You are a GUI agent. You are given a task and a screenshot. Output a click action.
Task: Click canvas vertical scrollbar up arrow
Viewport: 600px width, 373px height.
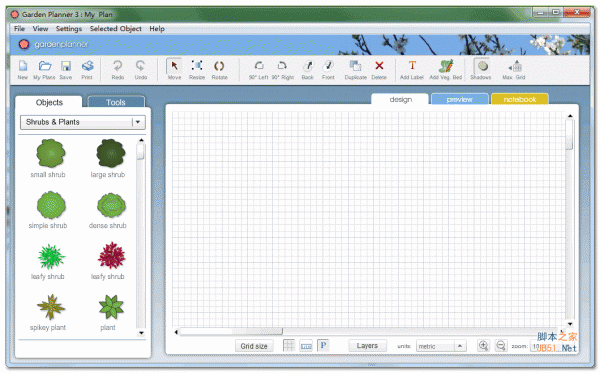click(x=570, y=116)
